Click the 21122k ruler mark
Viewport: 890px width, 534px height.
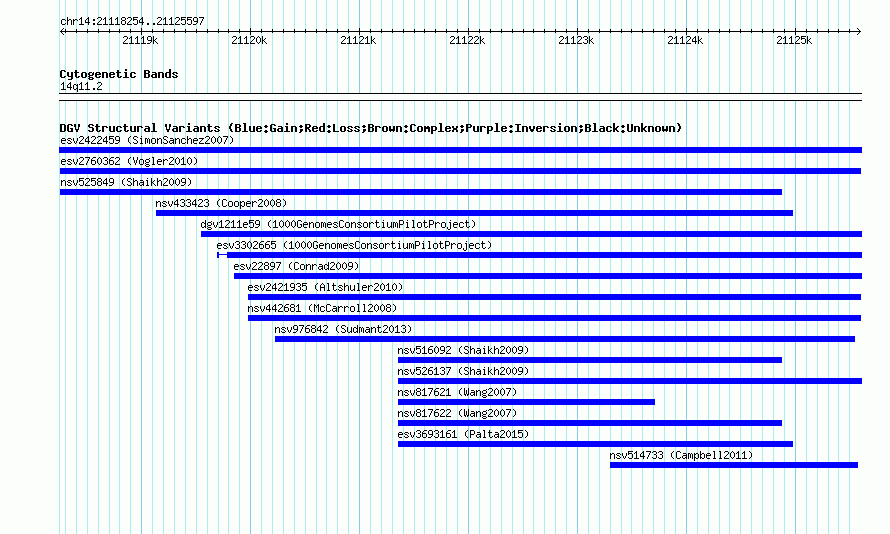467,40
